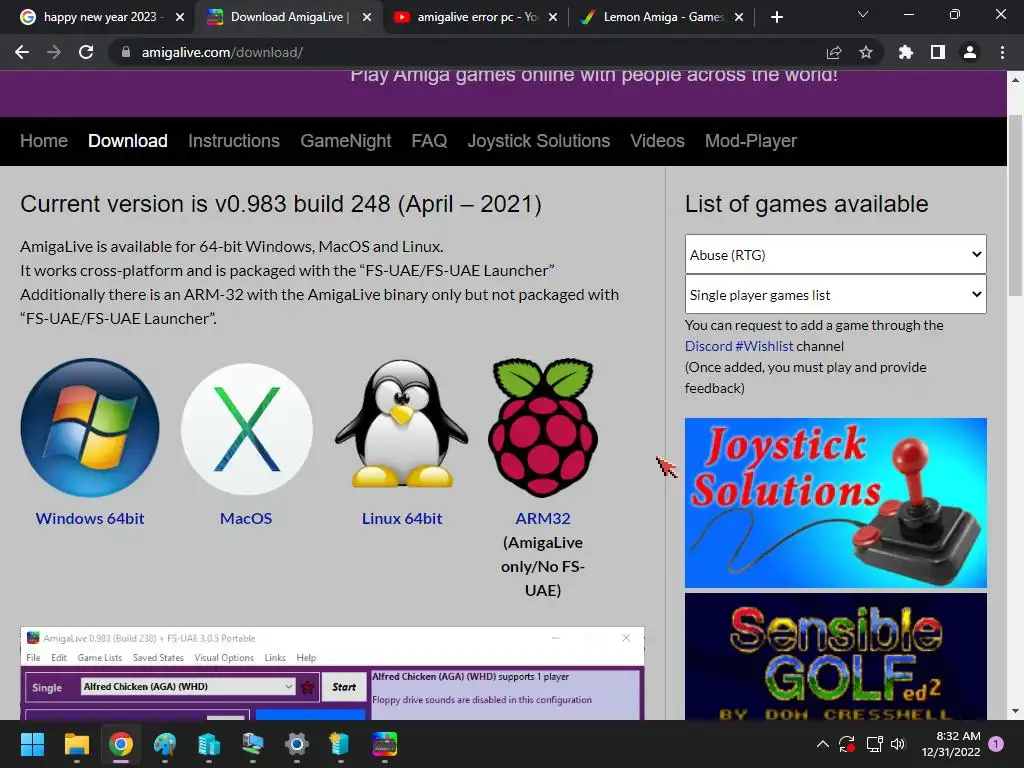Click the AmigaLive app screenshot image
This screenshot has height=768, width=1024.
tap(332, 674)
